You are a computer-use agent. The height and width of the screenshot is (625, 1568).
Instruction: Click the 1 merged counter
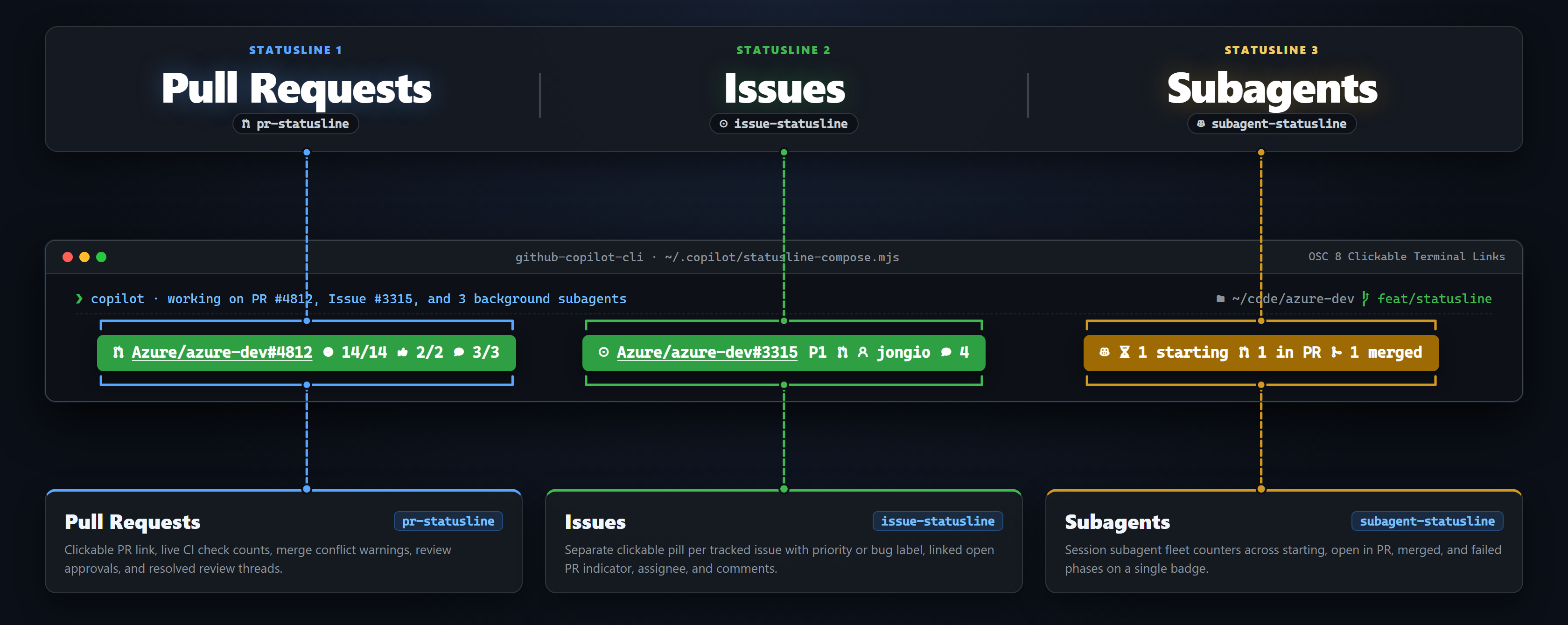pyautogui.click(x=1386, y=353)
